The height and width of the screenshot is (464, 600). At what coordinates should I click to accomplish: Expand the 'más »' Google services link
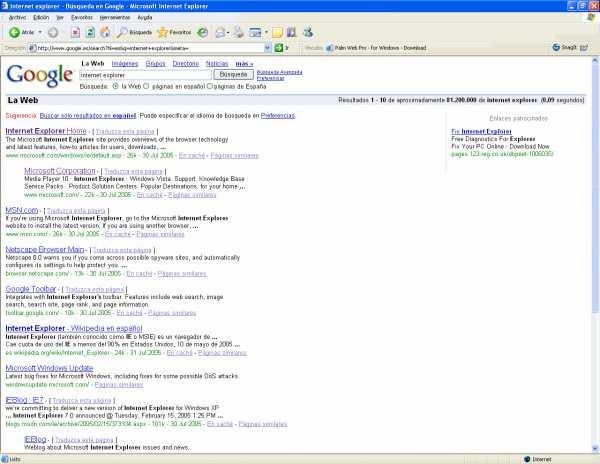click(x=245, y=64)
